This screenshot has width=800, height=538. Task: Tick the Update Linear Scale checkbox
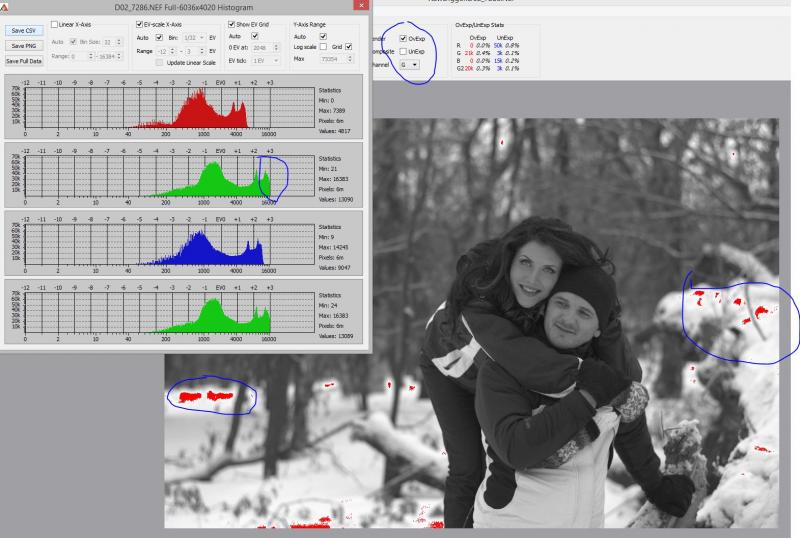point(159,62)
